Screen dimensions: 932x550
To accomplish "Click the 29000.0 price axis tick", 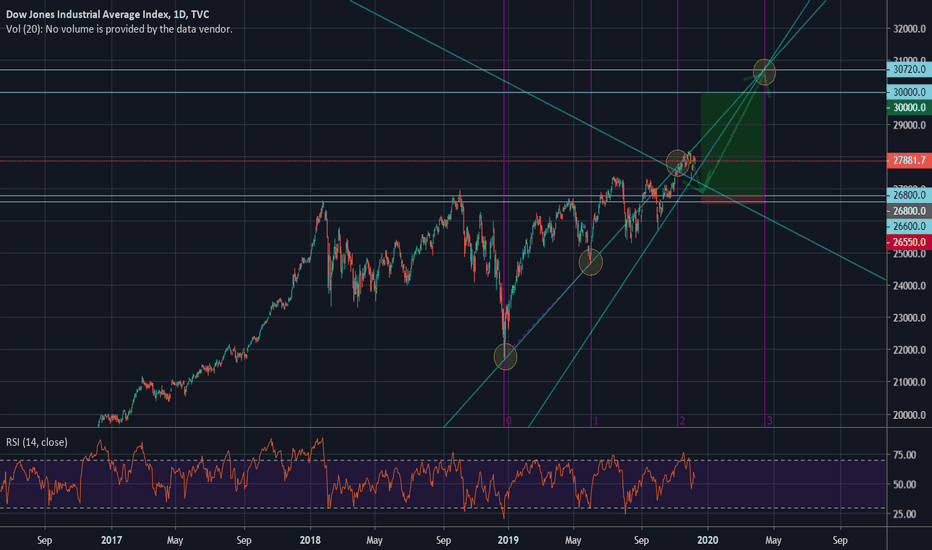I will [909, 125].
